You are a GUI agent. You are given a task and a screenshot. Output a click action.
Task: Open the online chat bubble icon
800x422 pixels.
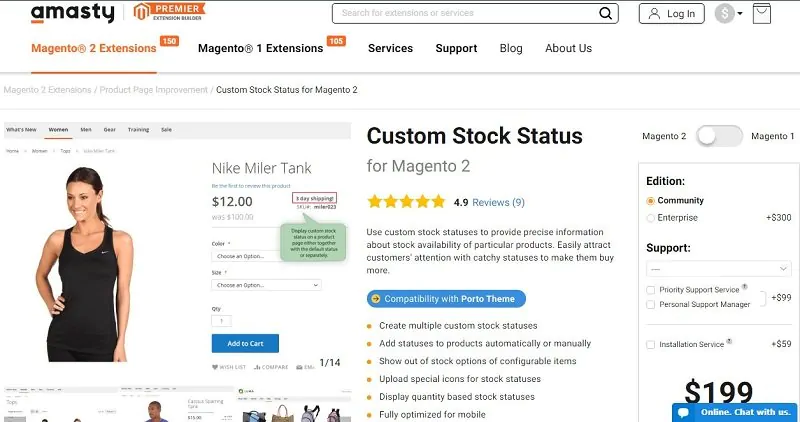685,412
